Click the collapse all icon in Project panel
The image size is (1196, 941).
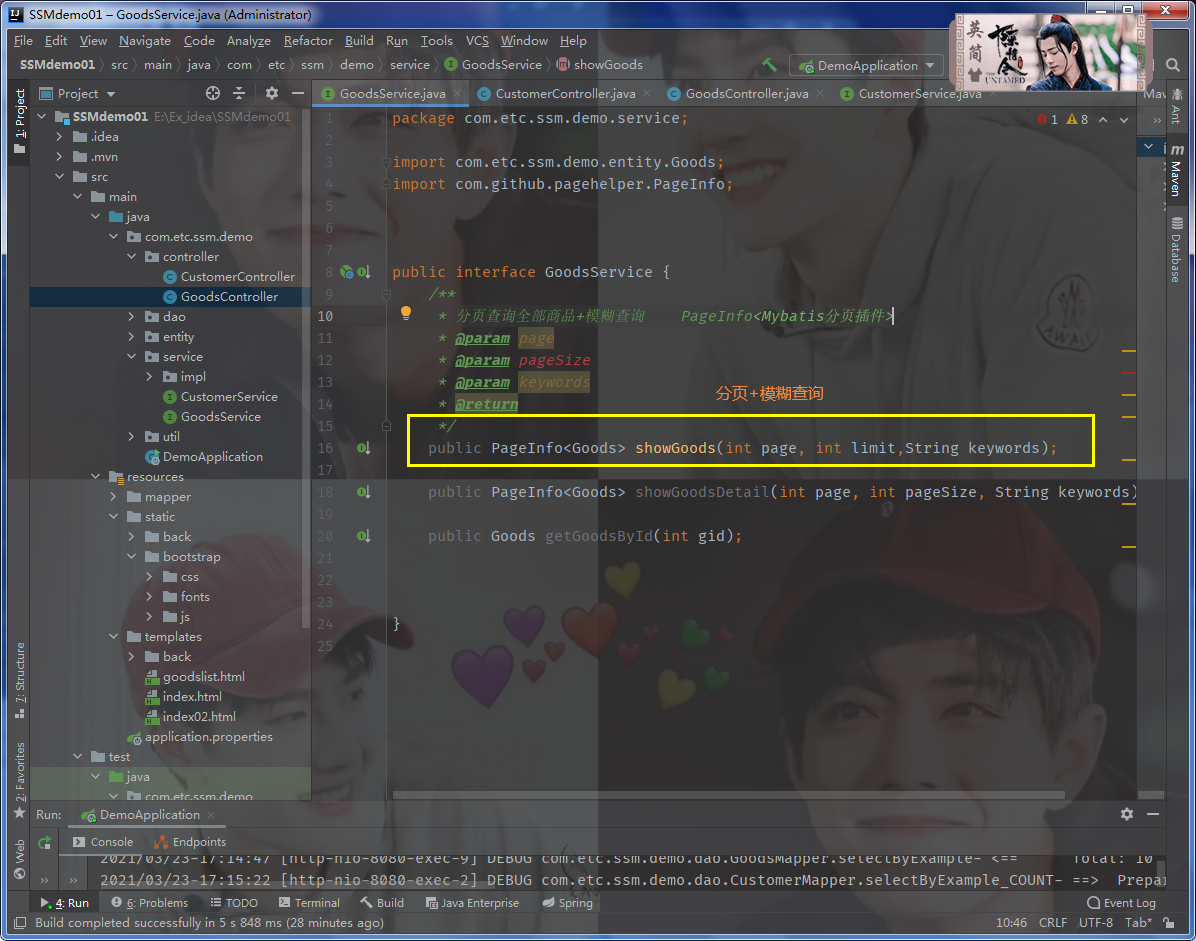239,93
